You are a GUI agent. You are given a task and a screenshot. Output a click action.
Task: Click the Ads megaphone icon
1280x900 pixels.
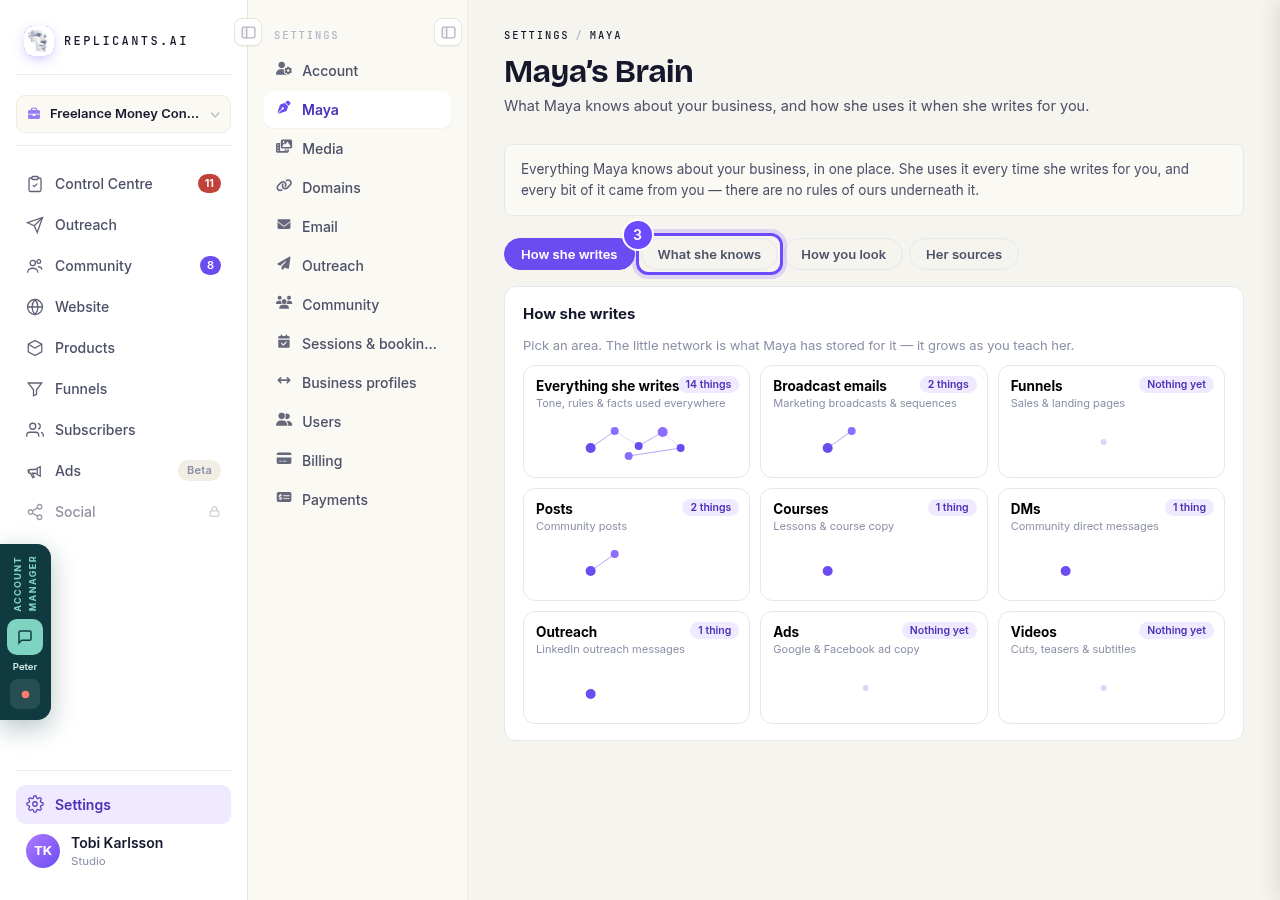coord(35,471)
